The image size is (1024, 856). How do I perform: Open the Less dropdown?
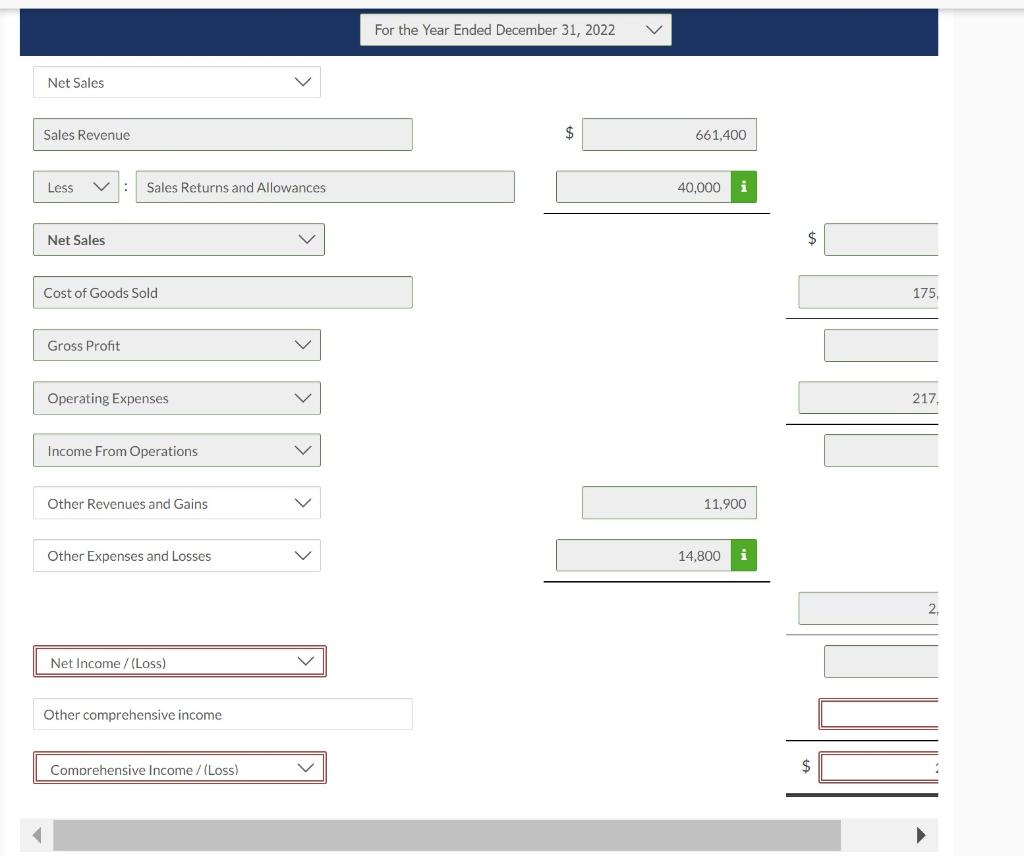point(76,187)
